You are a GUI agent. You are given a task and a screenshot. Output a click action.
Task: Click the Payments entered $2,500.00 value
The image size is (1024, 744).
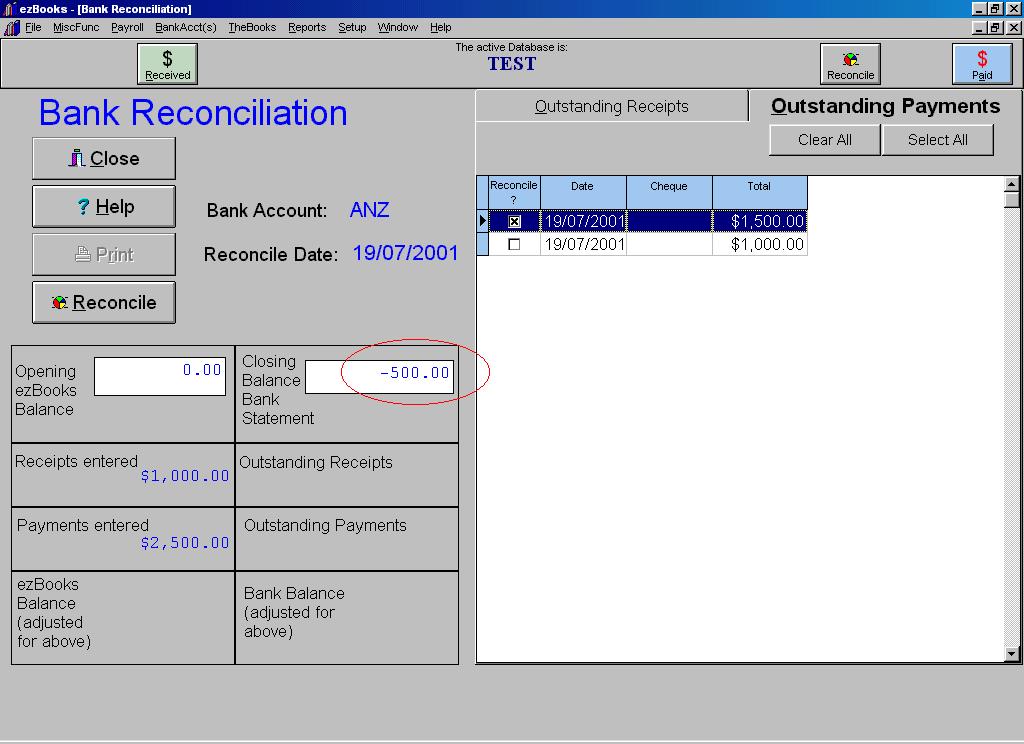(185, 543)
